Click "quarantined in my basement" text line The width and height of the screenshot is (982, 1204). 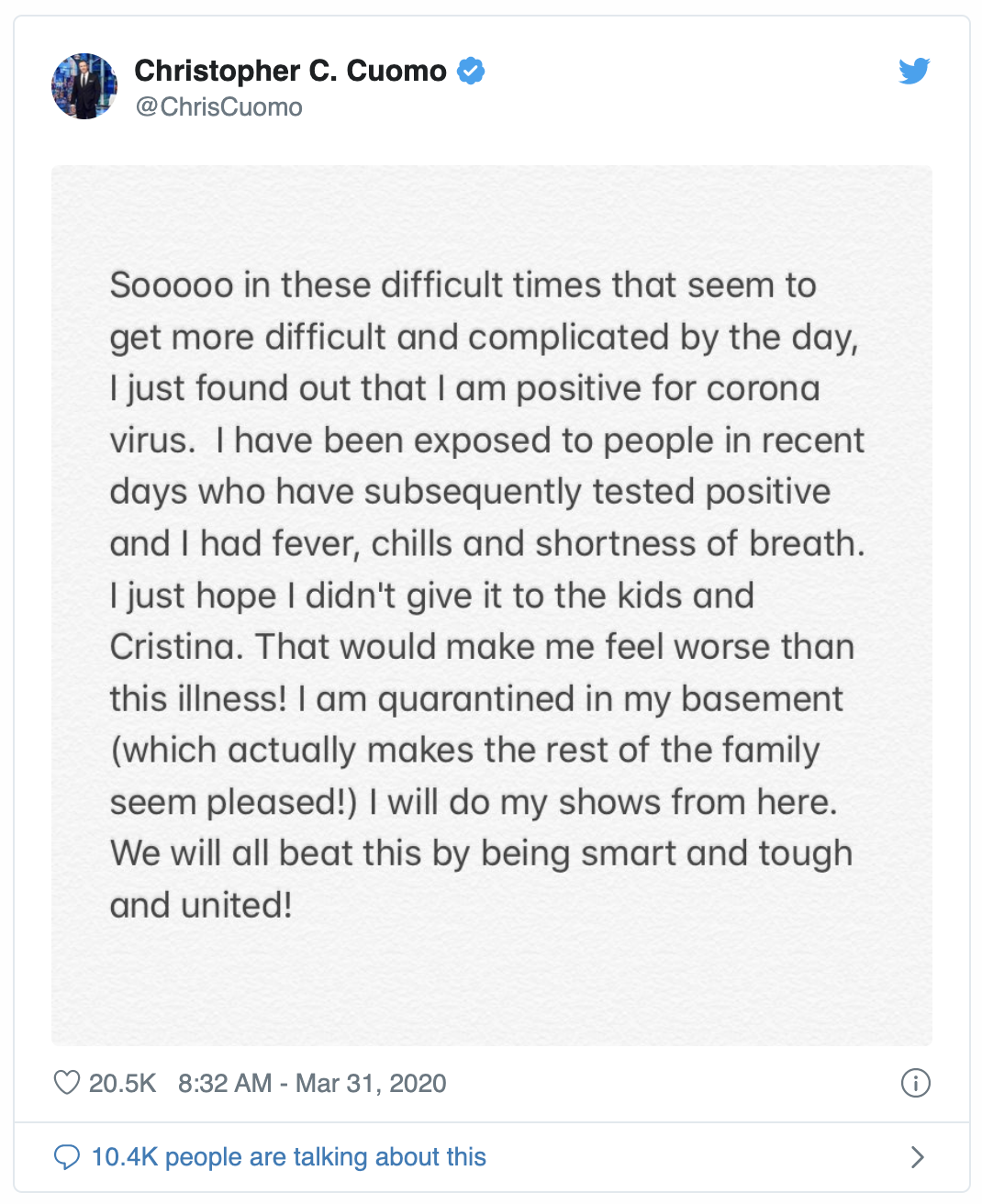tap(609, 699)
